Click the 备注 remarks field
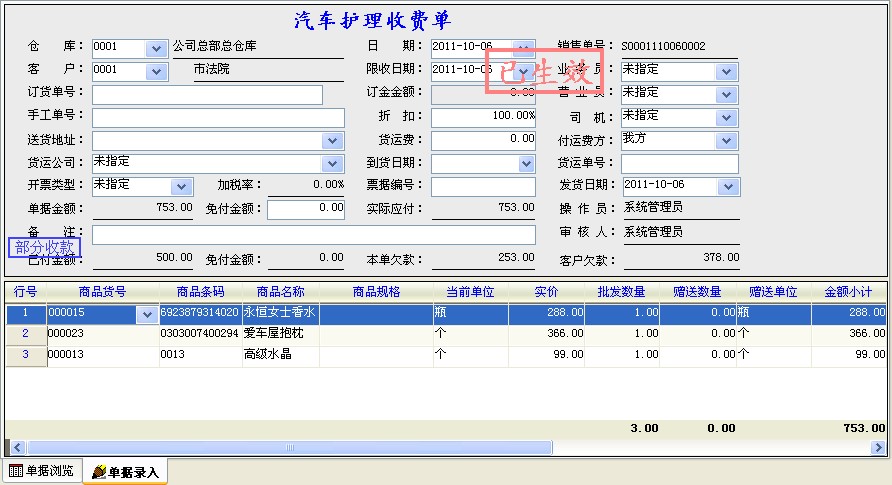This screenshot has height=485, width=892. click(x=313, y=234)
